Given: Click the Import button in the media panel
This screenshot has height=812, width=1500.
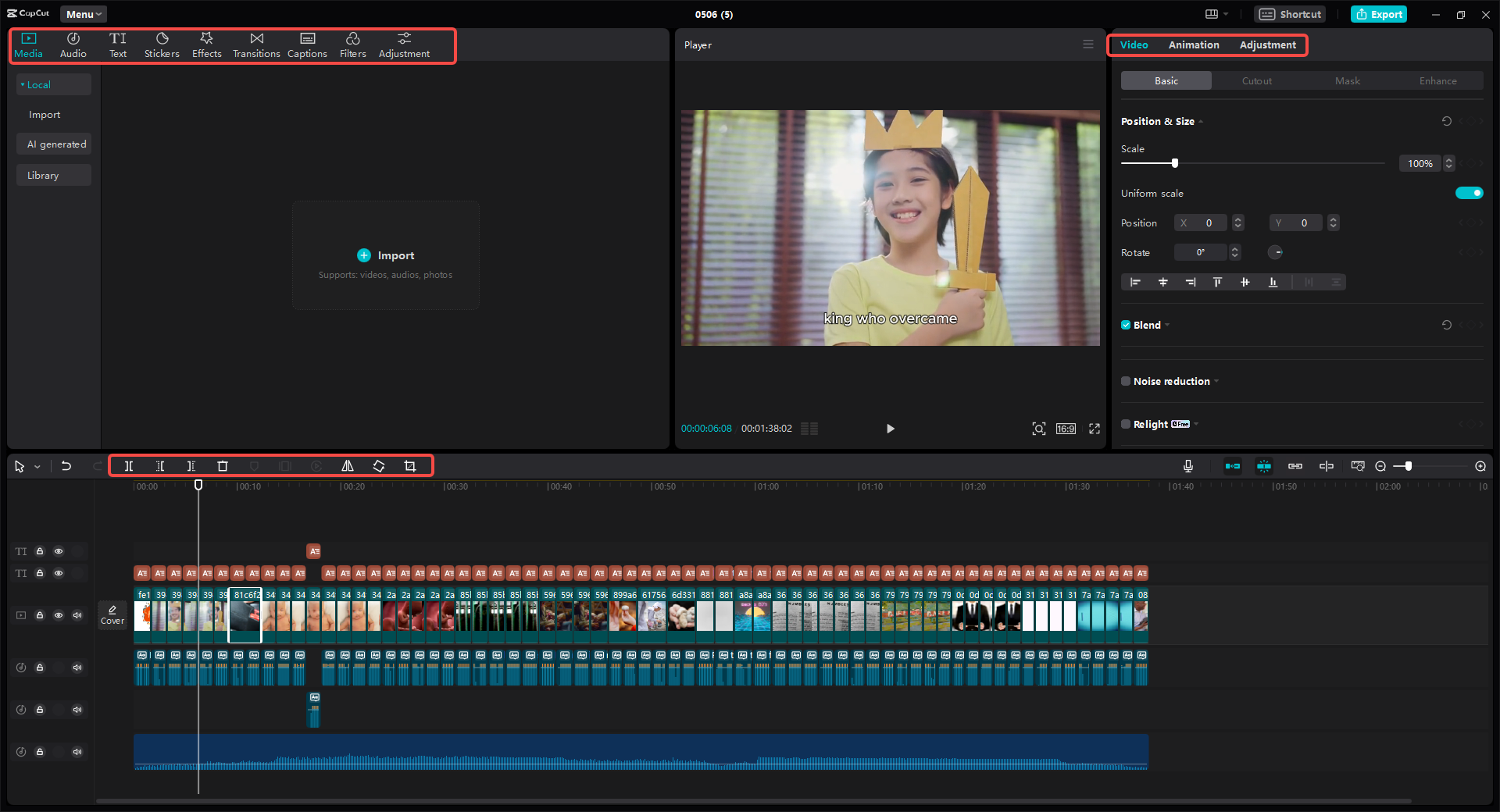Looking at the screenshot, I should tap(385, 255).
